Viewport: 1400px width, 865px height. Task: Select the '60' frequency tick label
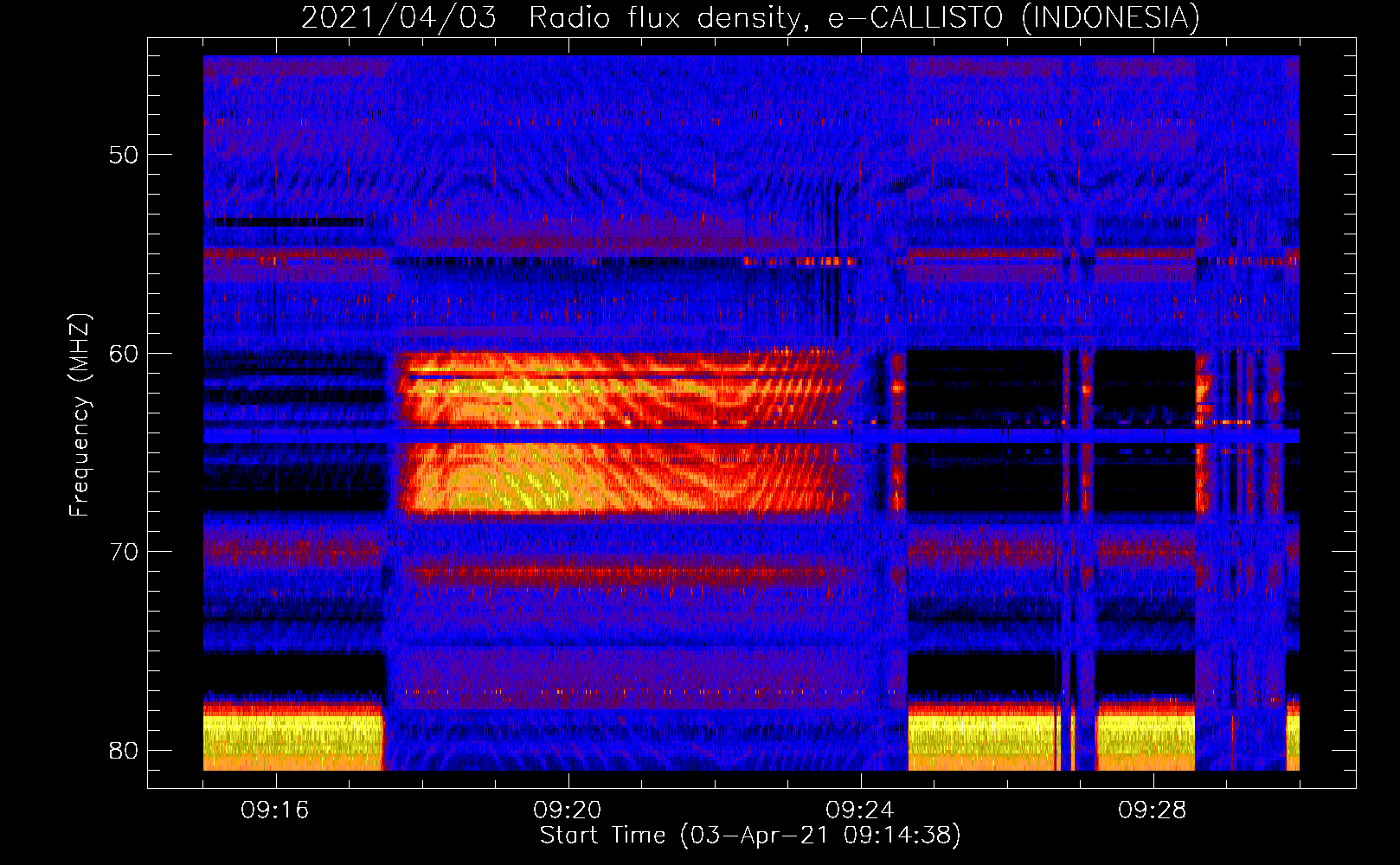click(124, 353)
